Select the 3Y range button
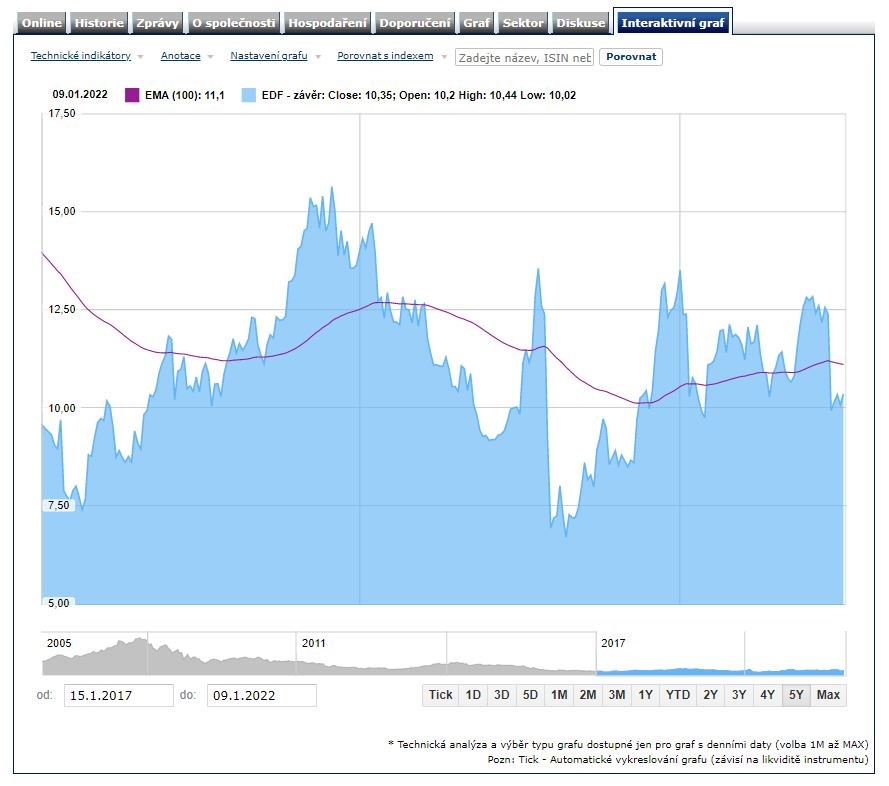 click(739, 695)
